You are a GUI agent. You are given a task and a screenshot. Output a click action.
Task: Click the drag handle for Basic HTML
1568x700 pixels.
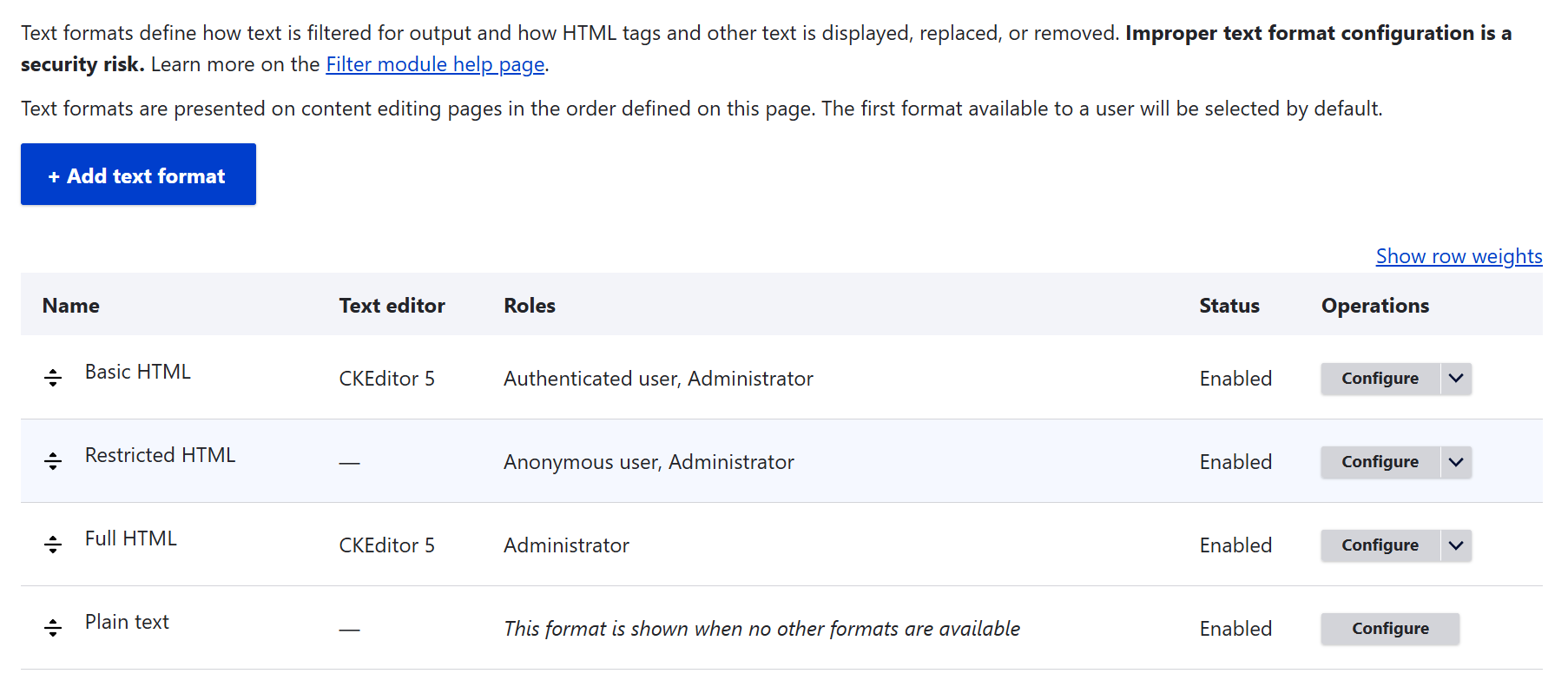[x=53, y=378]
